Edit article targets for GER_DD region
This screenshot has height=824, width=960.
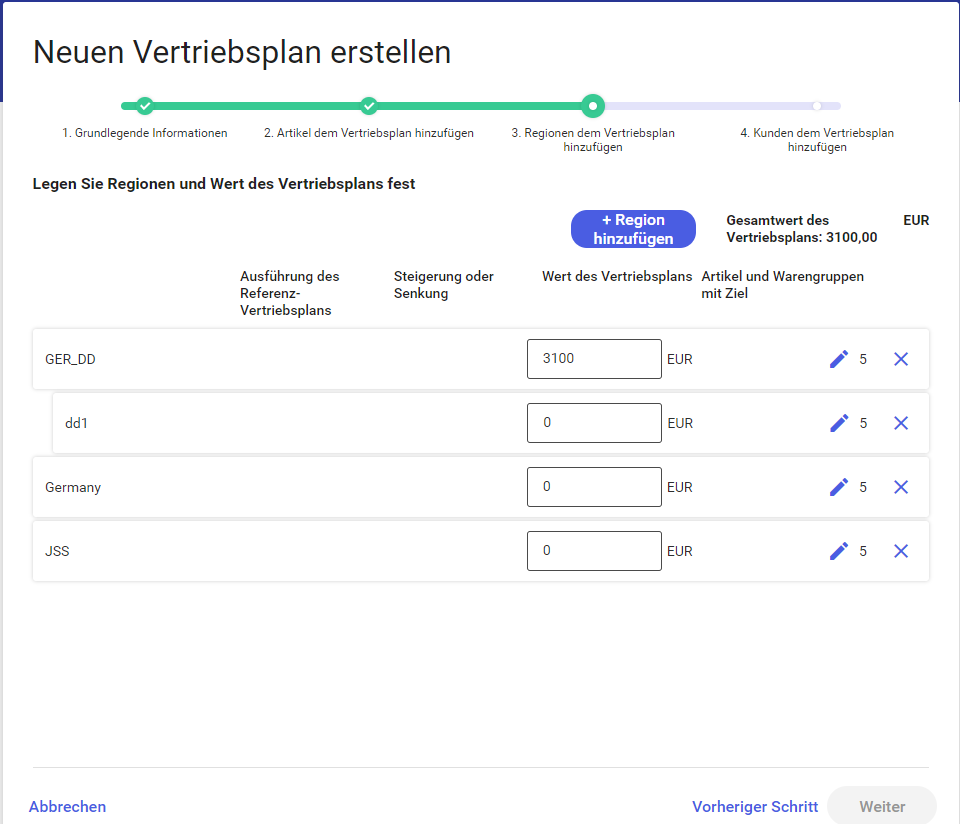(x=839, y=359)
